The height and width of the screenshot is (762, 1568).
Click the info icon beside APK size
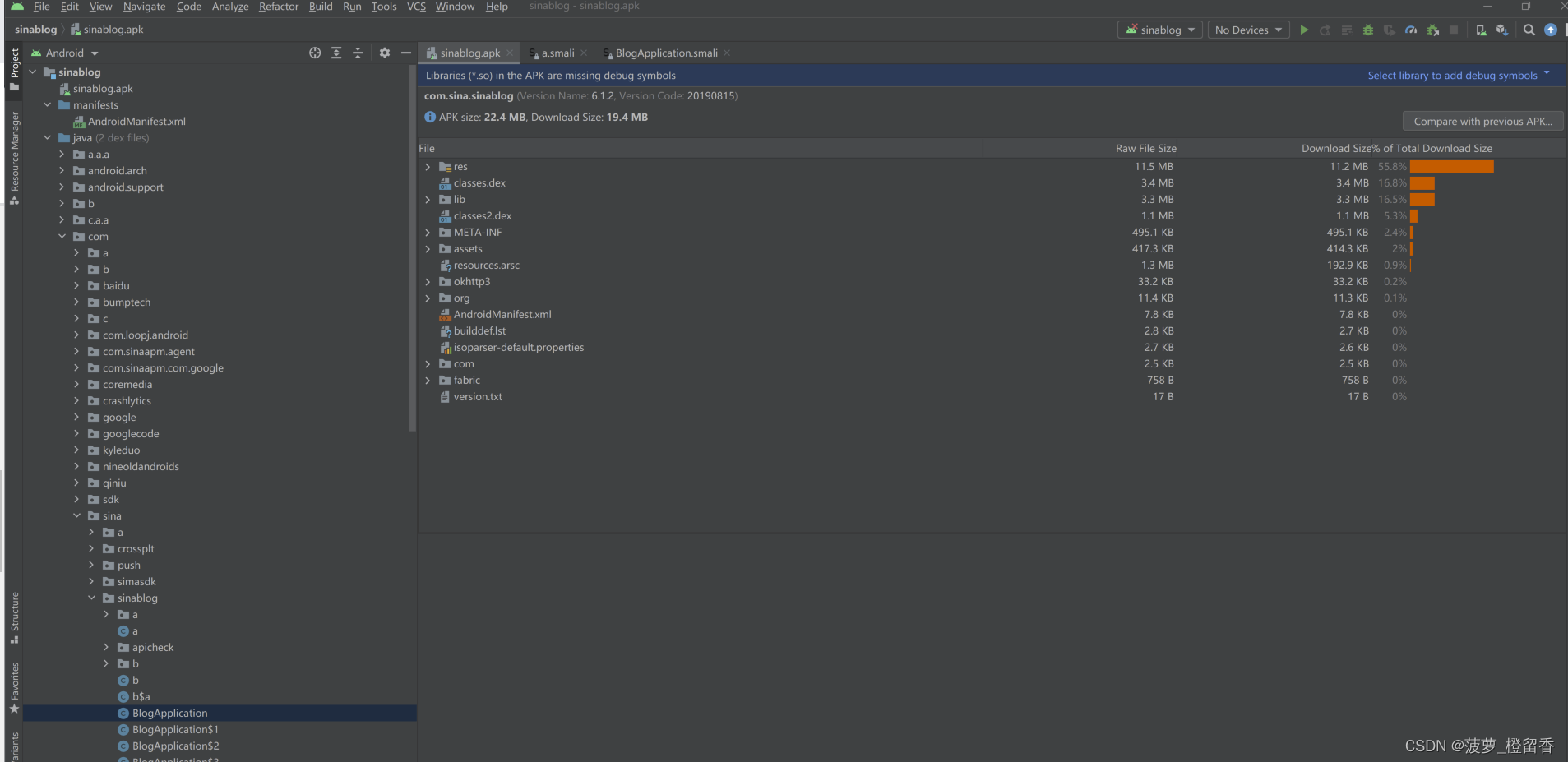coord(430,117)
